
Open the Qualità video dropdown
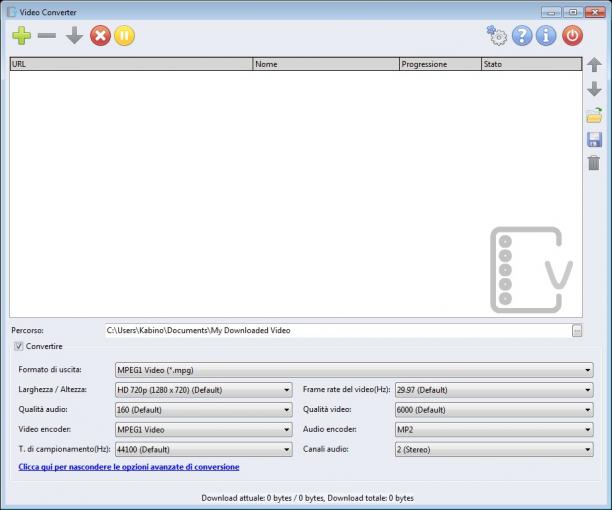coord(494,410)
